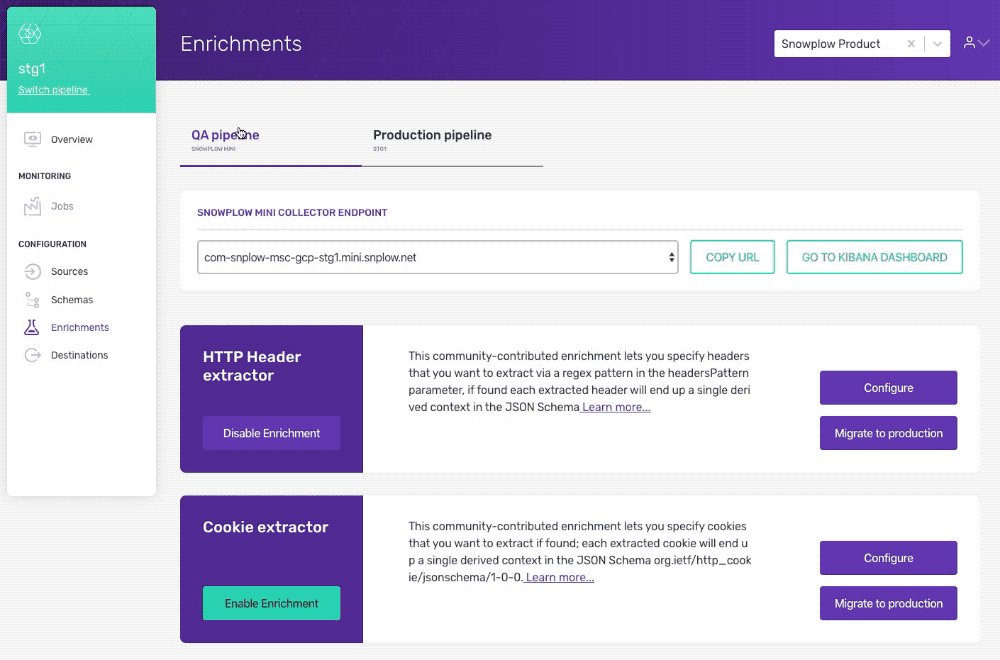Follow the Switch pipeline link
The height and width of the screenshot is (660, 1000).
[x=54, y=90]
